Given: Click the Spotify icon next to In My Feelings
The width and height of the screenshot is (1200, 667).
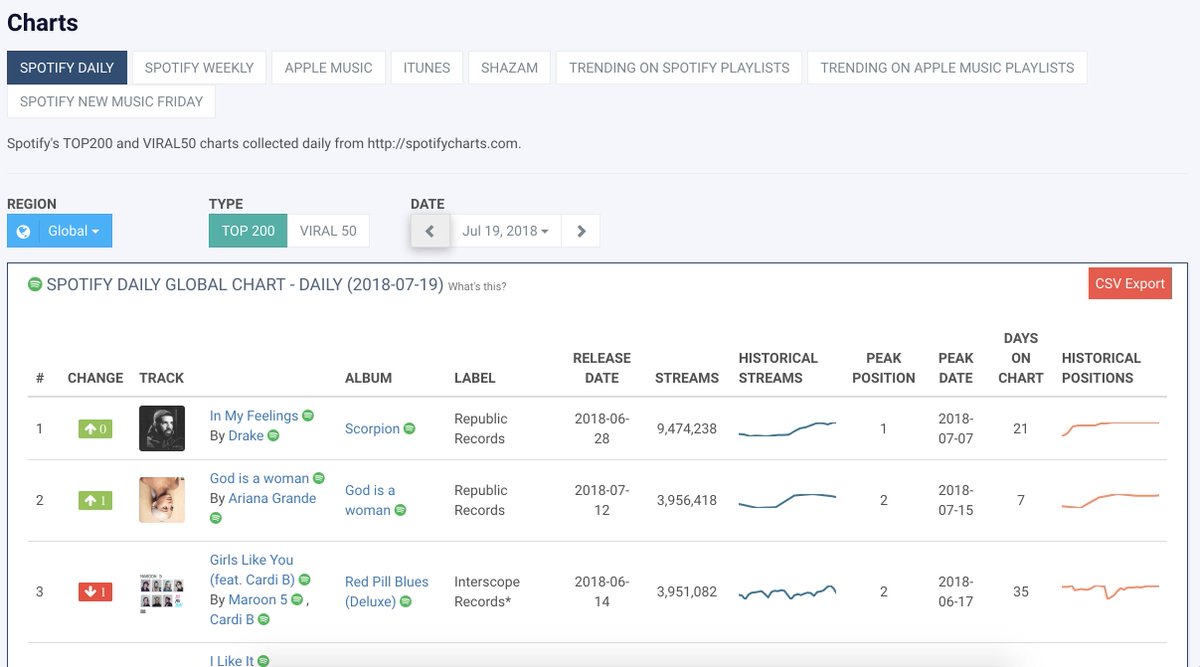Looking at the screenshot, I should (x=309, y=415).
